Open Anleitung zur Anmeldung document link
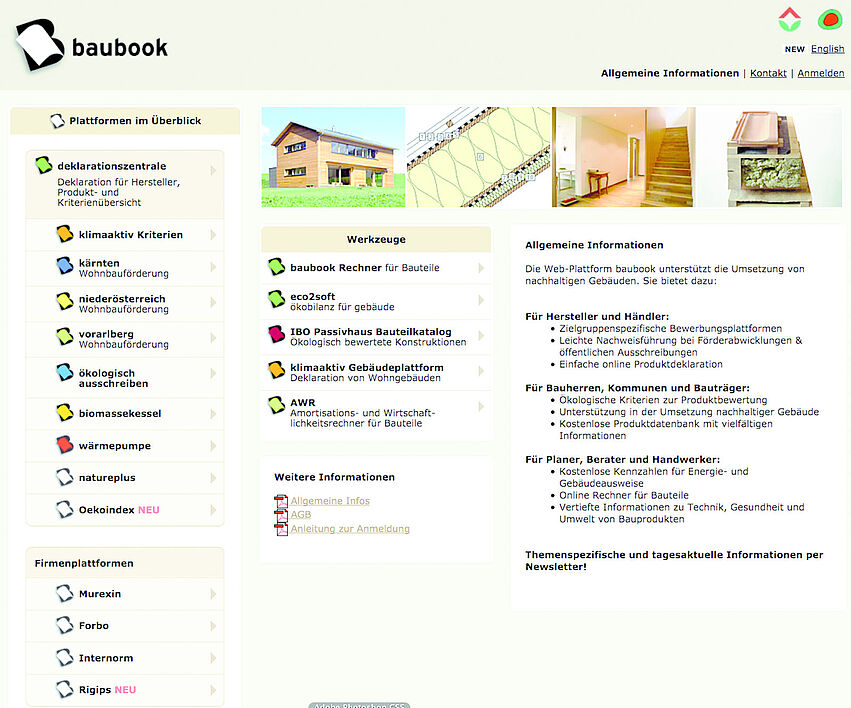 pos(350,529)
